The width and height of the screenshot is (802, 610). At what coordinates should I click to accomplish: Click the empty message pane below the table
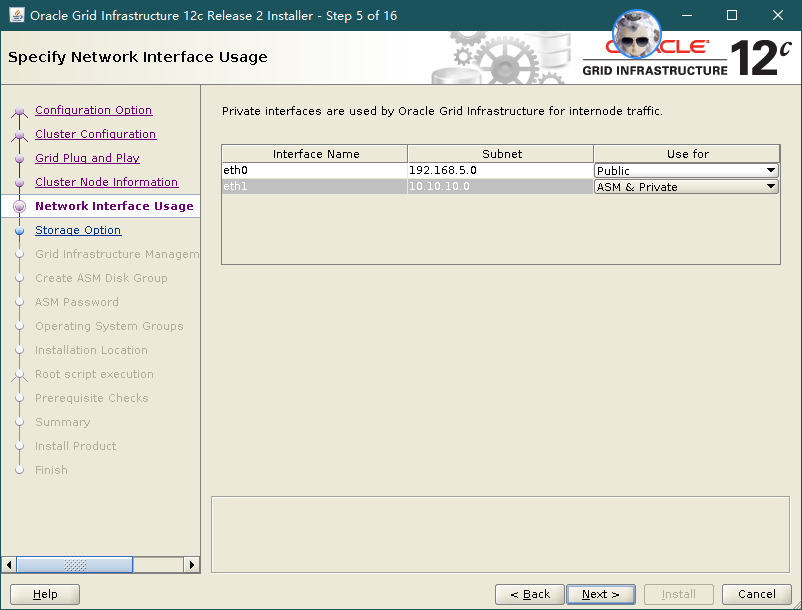(x=500, y=534)
